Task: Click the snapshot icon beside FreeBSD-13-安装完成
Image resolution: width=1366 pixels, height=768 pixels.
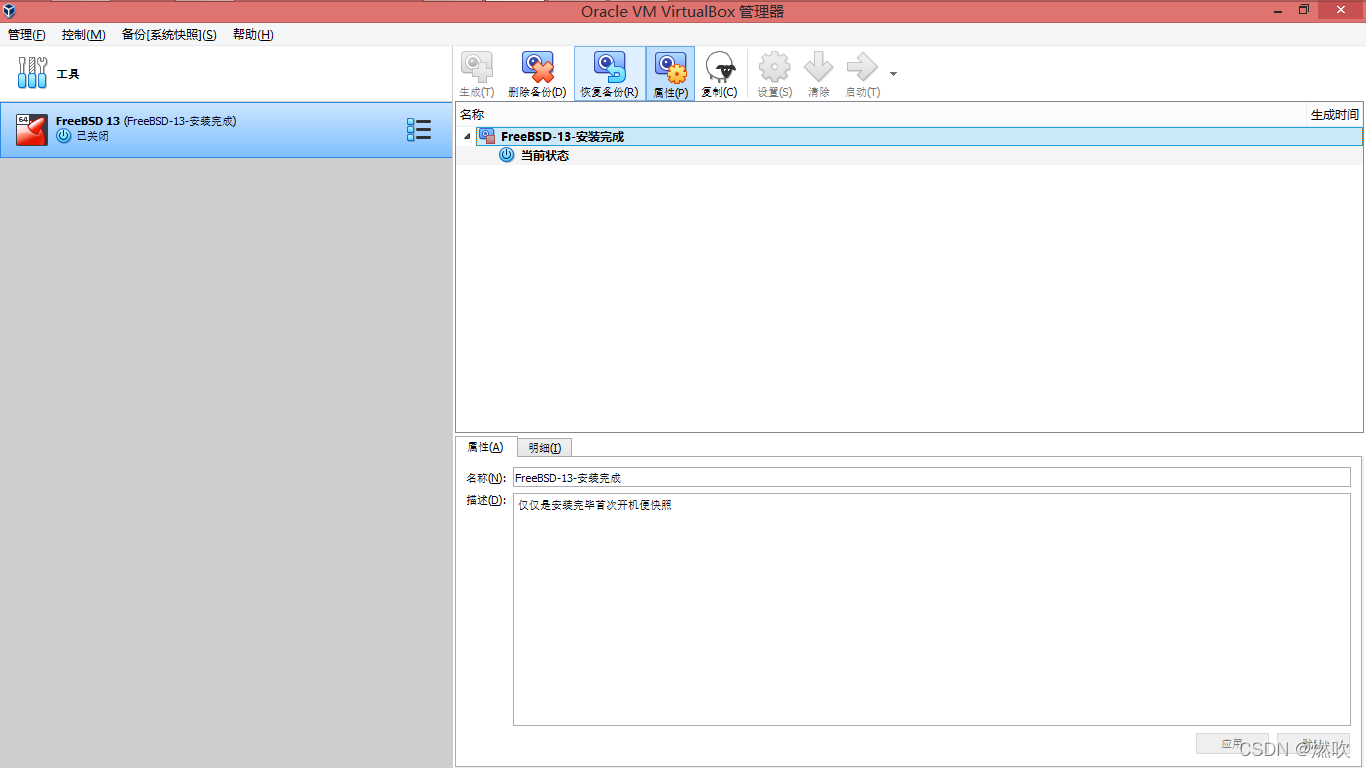Action: 487,136
